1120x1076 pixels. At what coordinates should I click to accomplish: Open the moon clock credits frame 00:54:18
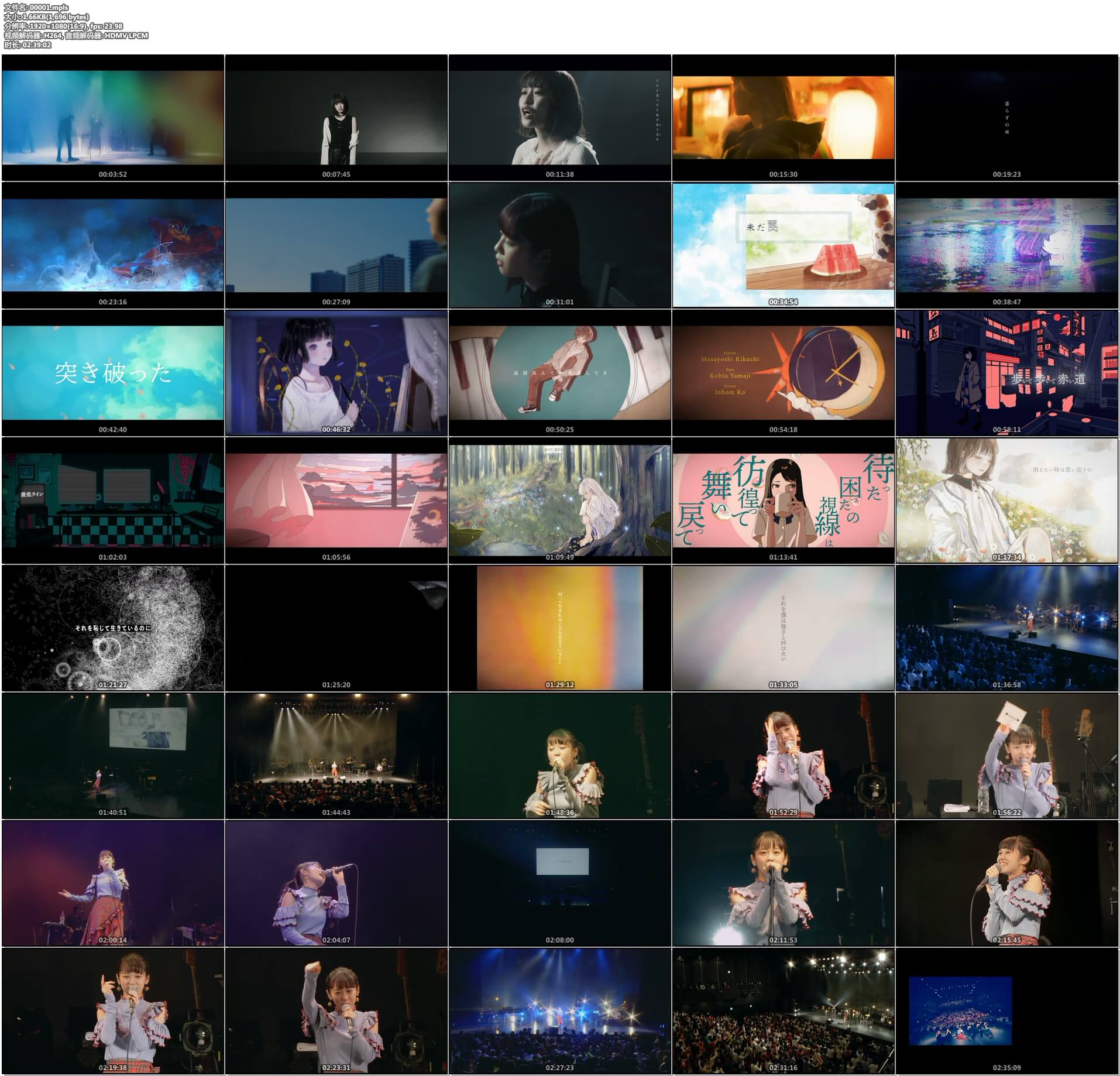[784, 372]
